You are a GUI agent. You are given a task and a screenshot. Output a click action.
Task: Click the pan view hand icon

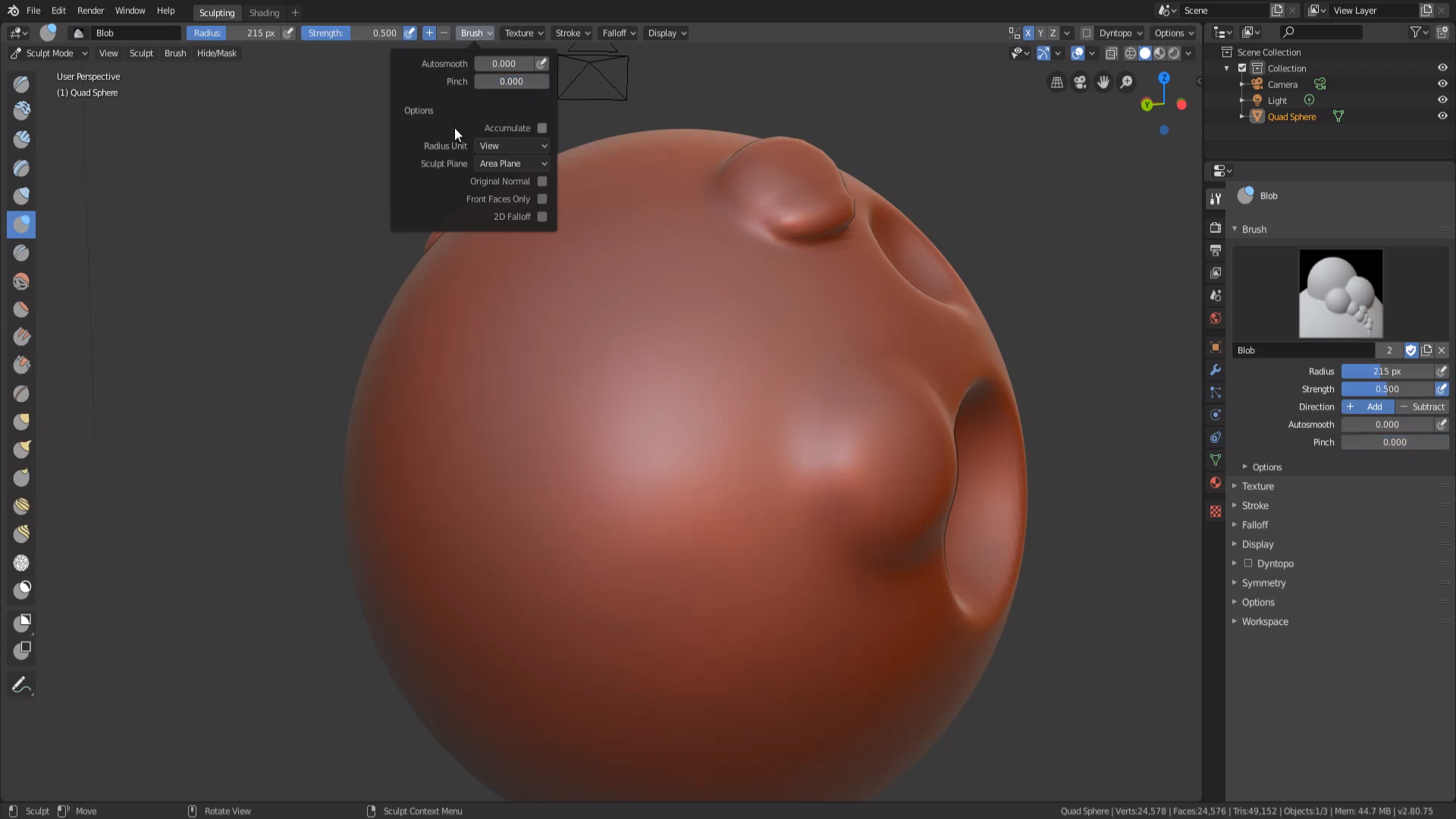tap(1103, 82)
